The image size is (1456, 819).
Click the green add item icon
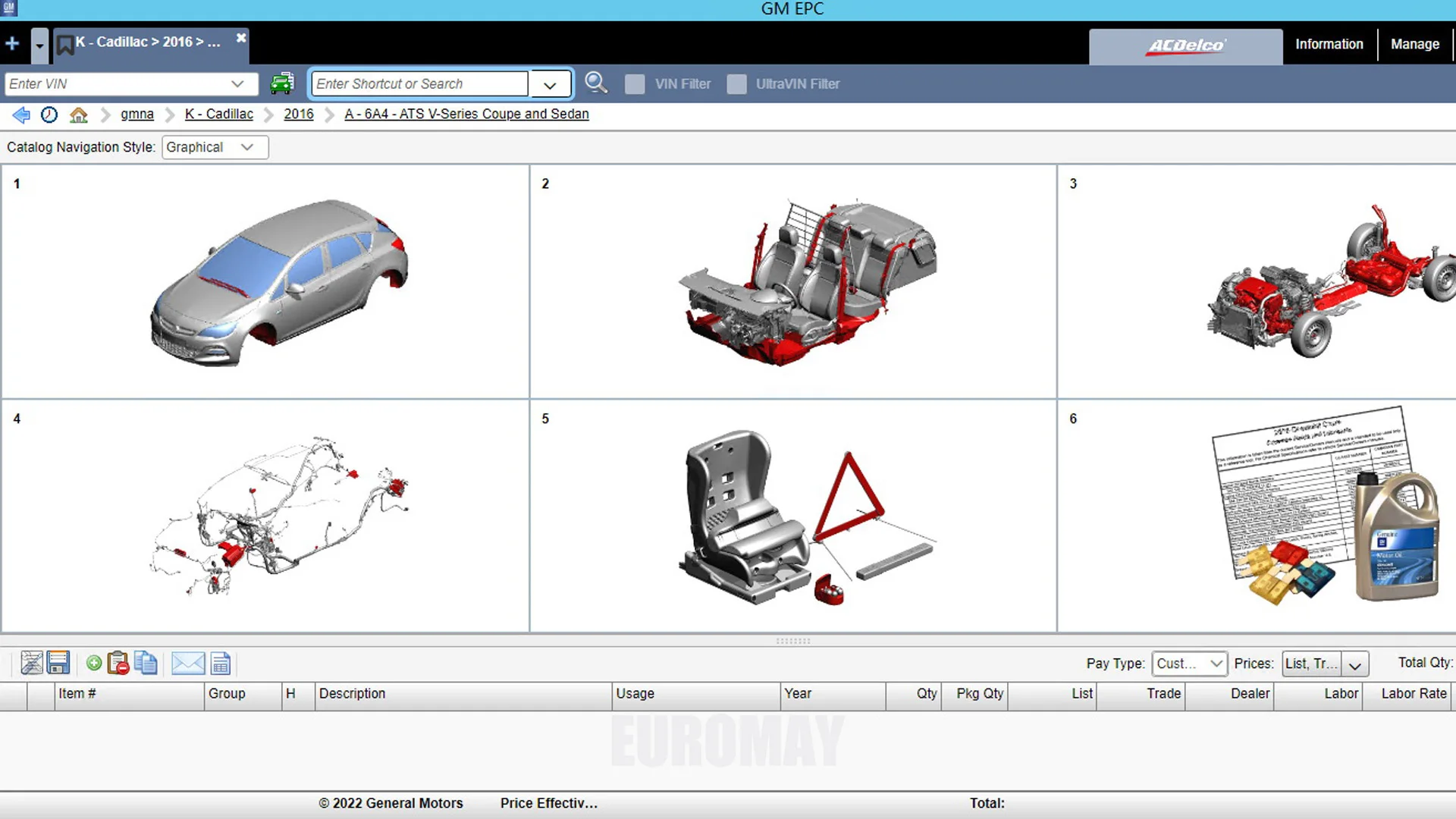click(94, 664)
